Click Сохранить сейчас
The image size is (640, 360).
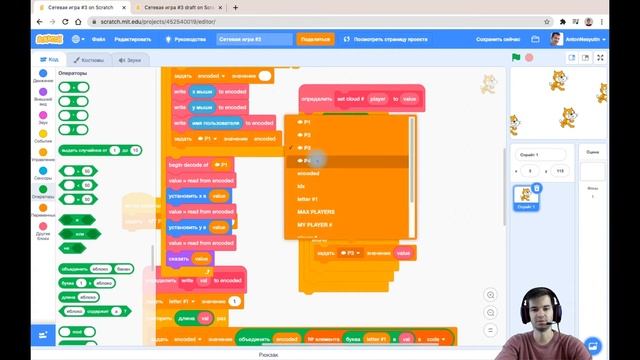498,39
